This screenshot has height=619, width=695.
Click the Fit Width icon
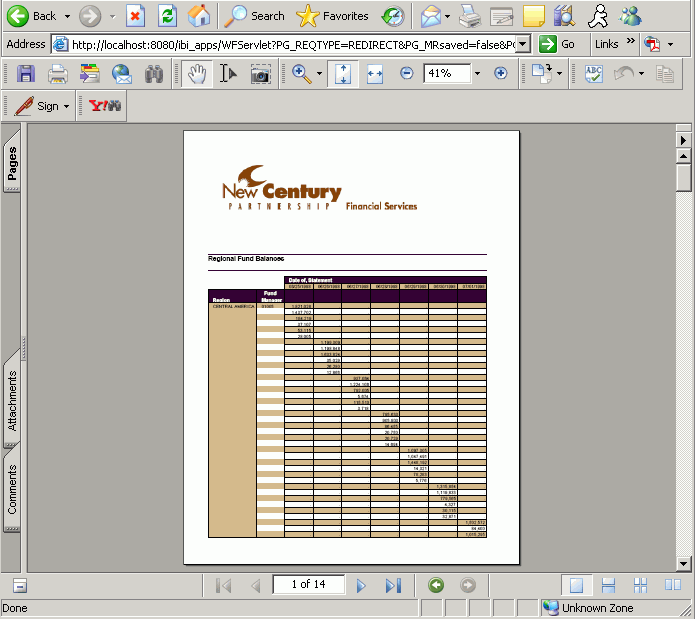(x=375, y=74)
